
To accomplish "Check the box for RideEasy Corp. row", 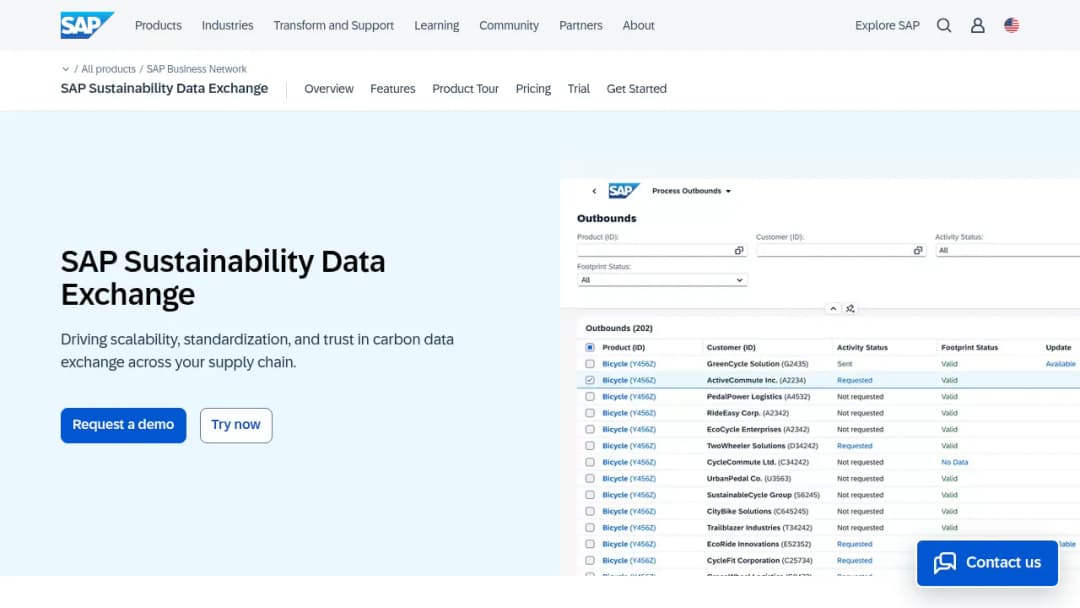I will 590,413.
